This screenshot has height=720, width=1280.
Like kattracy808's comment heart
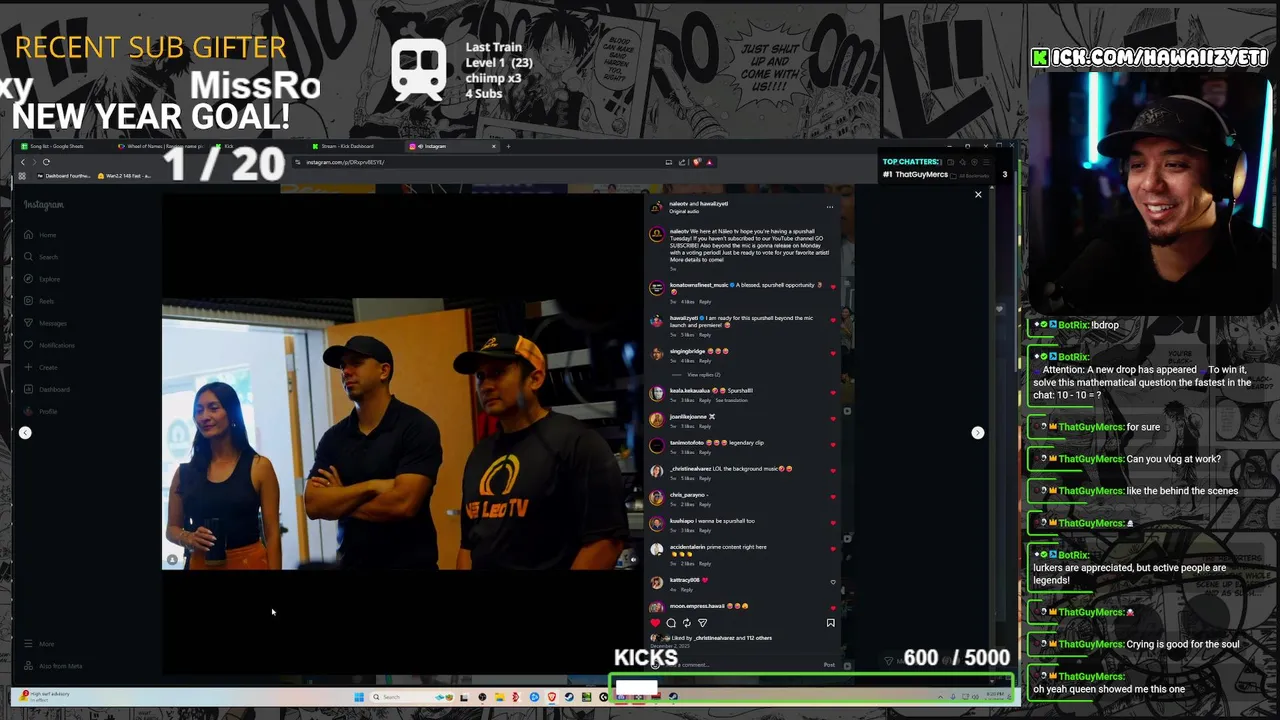pyautogui.click(x=833, y=581)
